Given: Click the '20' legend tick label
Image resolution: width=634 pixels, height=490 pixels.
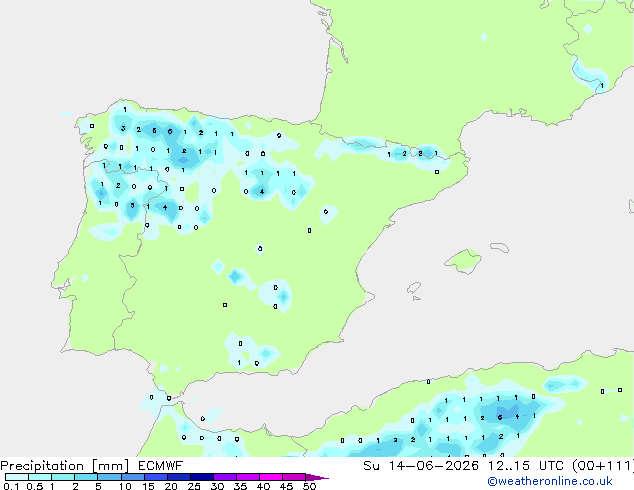Looking at the screenshot, I should point(171,486).
